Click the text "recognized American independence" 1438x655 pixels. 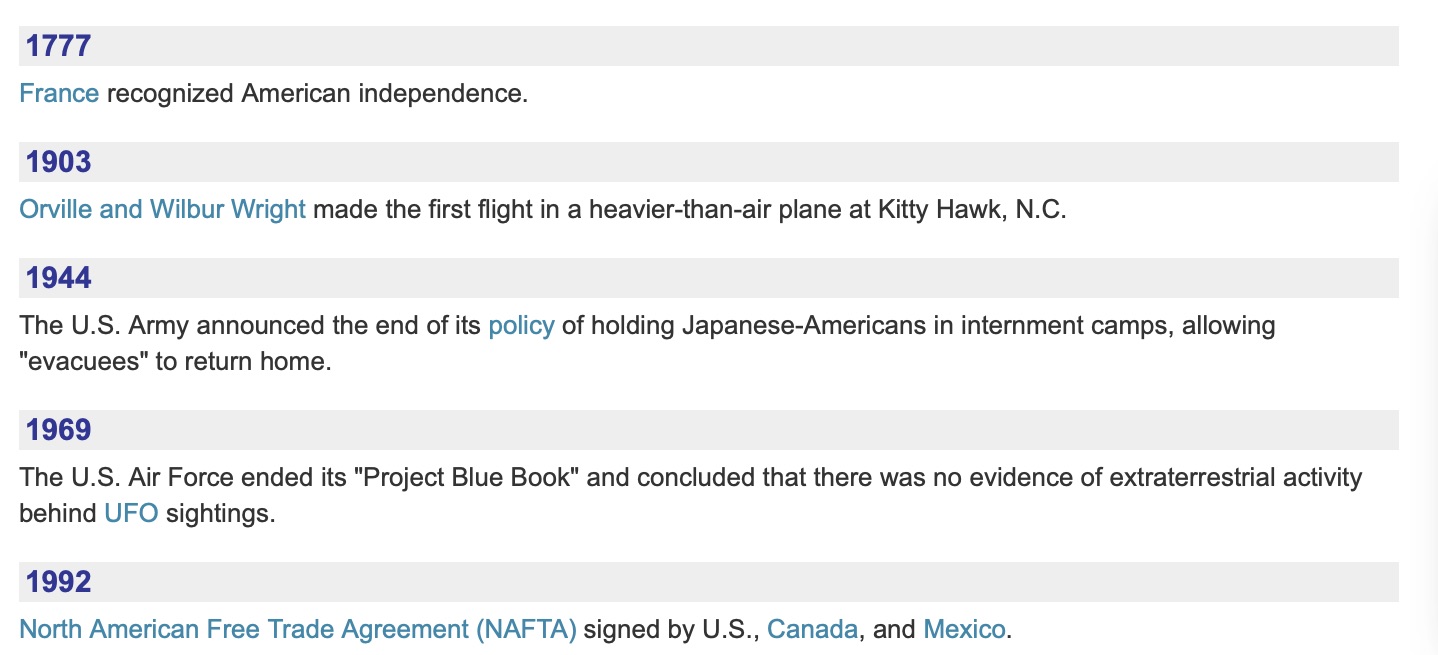(314, 94)
